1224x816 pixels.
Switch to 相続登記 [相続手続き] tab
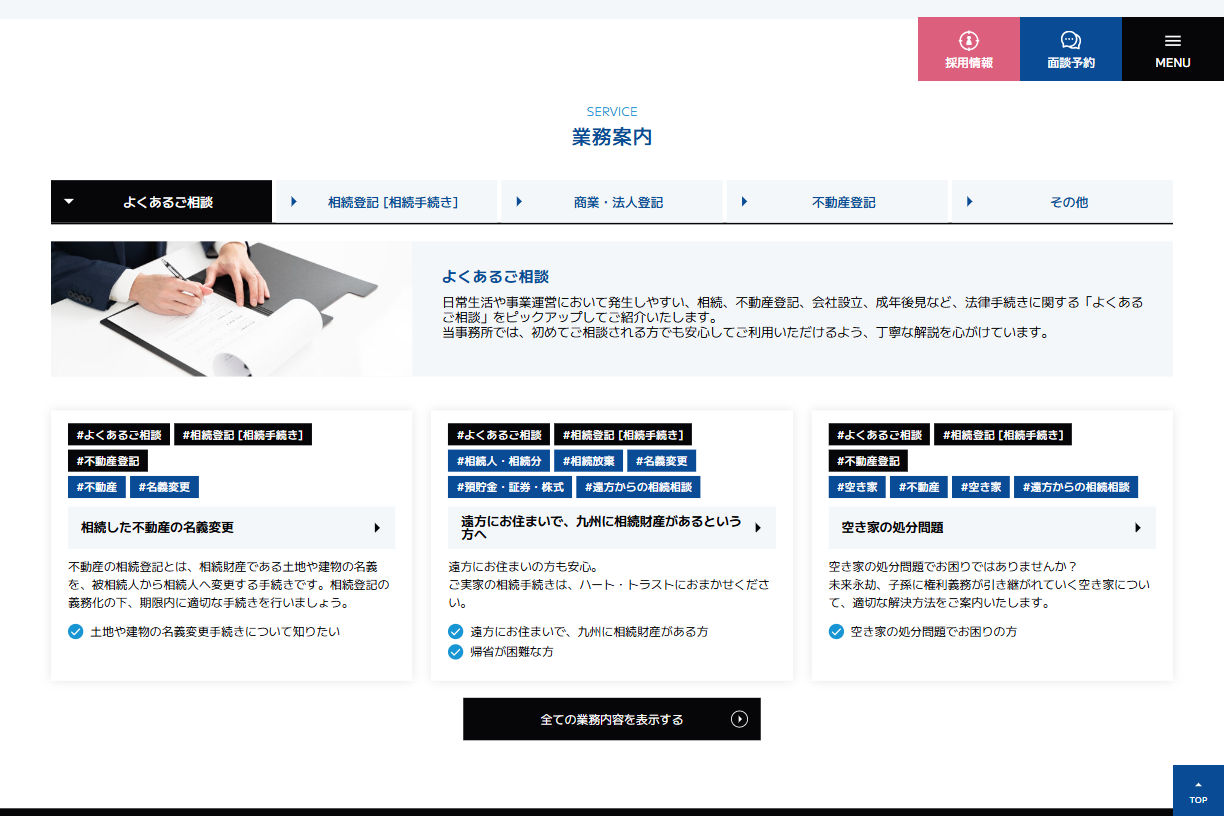[386, 202]
